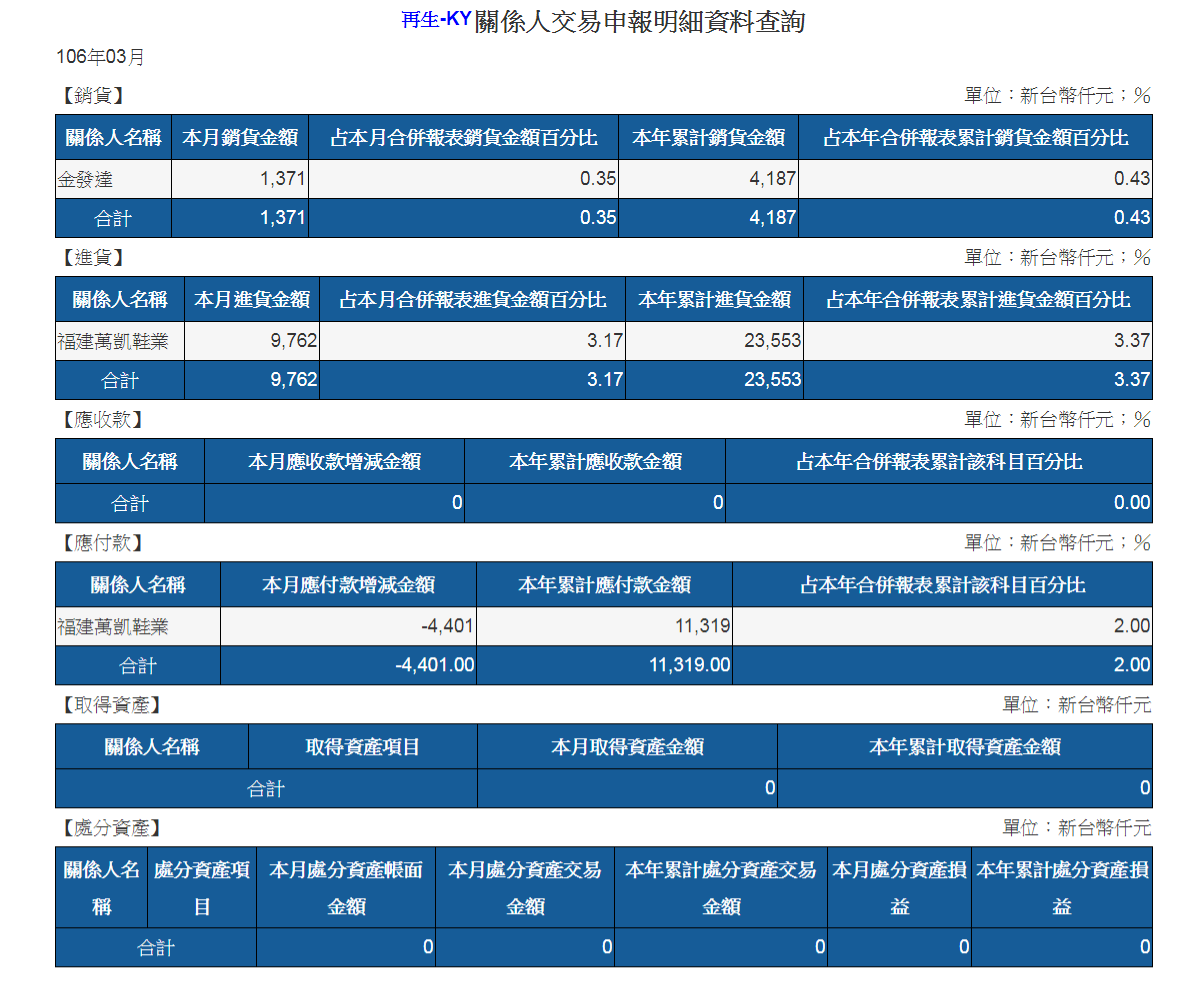Viewport: 1192px width, 984px height.
Task: Click the 本月處分資產交易金額 column header
Action: (x=525, y=887)
